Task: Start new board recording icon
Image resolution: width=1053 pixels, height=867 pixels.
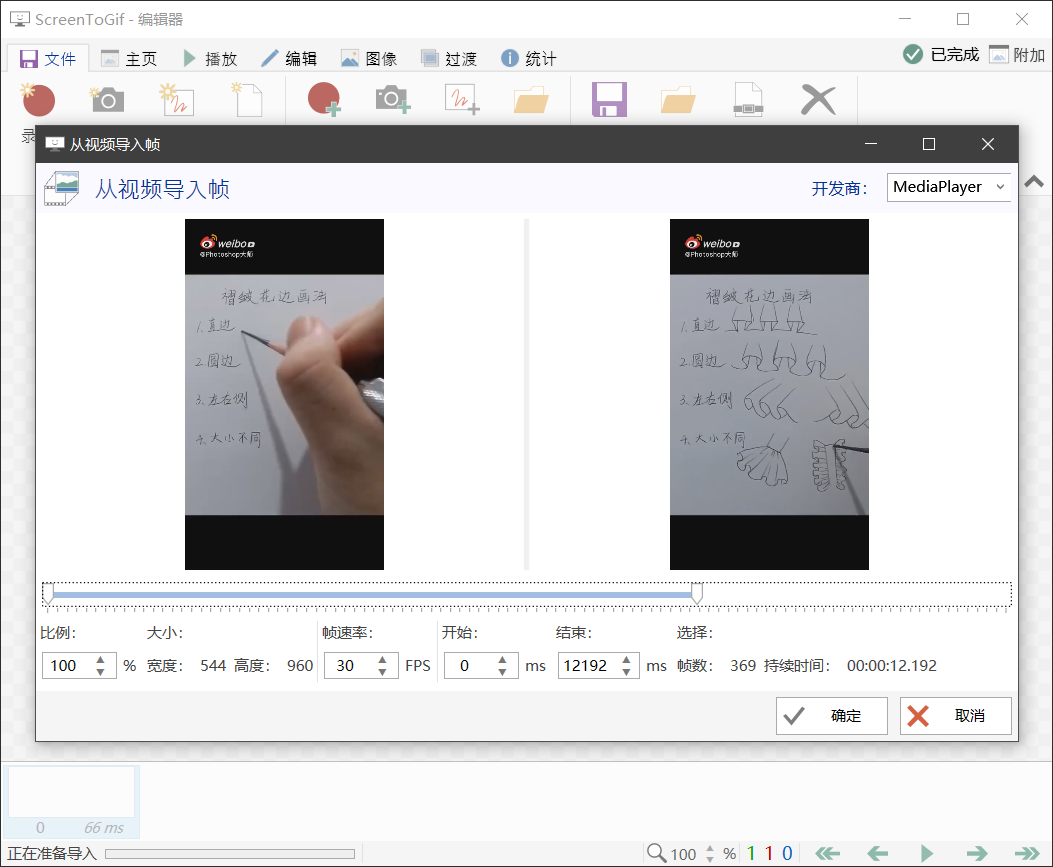Action: tap(177, 100)
